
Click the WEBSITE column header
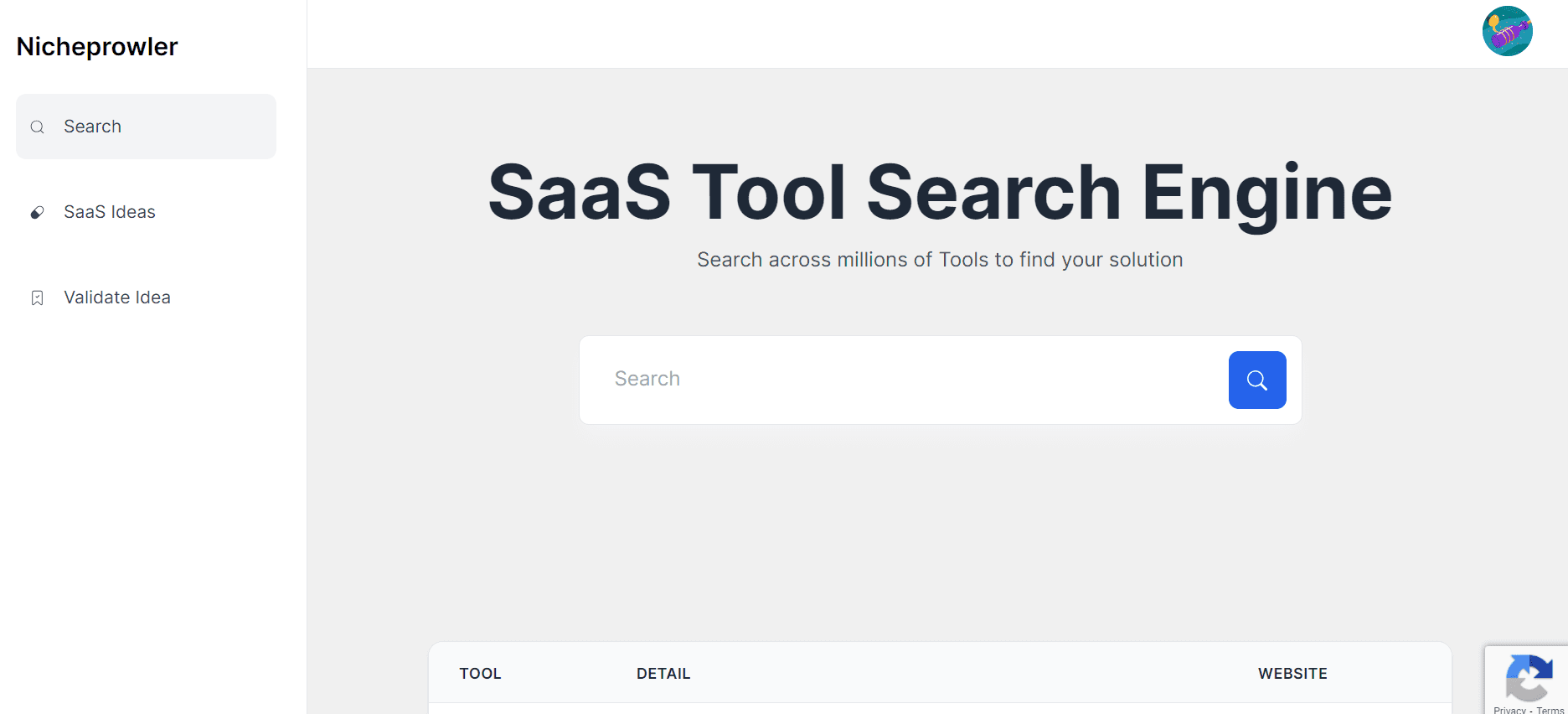(1292, 674)
